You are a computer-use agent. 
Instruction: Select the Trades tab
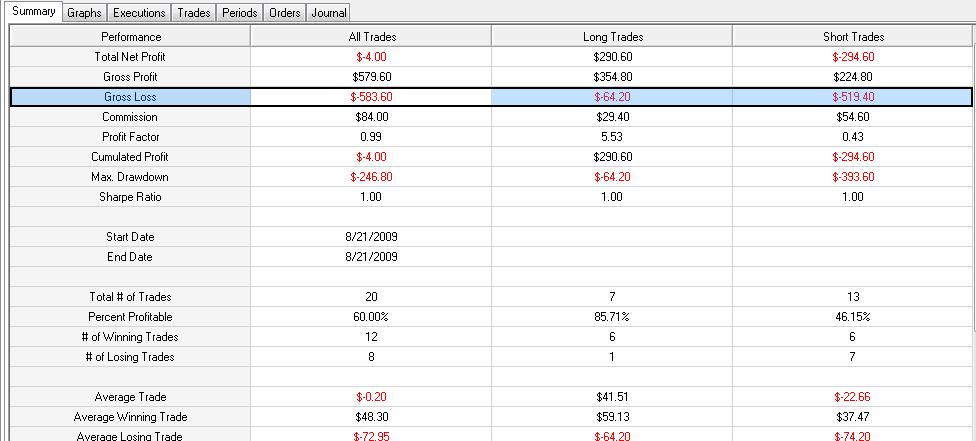(194, 12)
